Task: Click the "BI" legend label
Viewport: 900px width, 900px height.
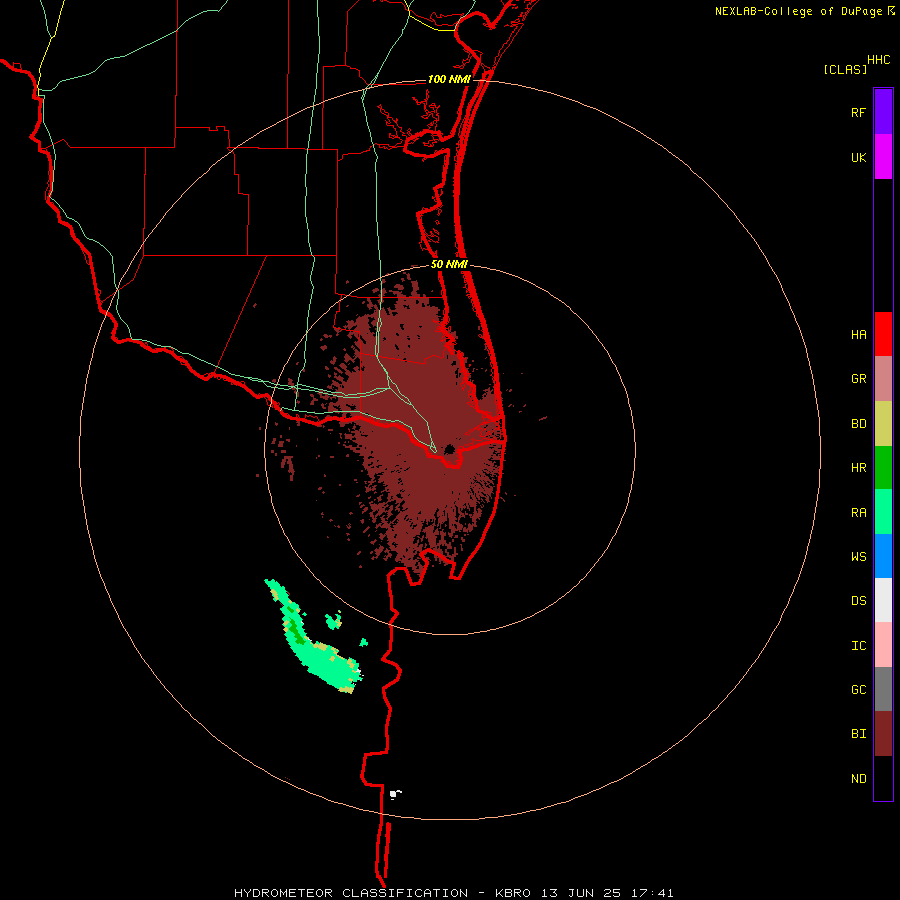Action: coord(858,734)
